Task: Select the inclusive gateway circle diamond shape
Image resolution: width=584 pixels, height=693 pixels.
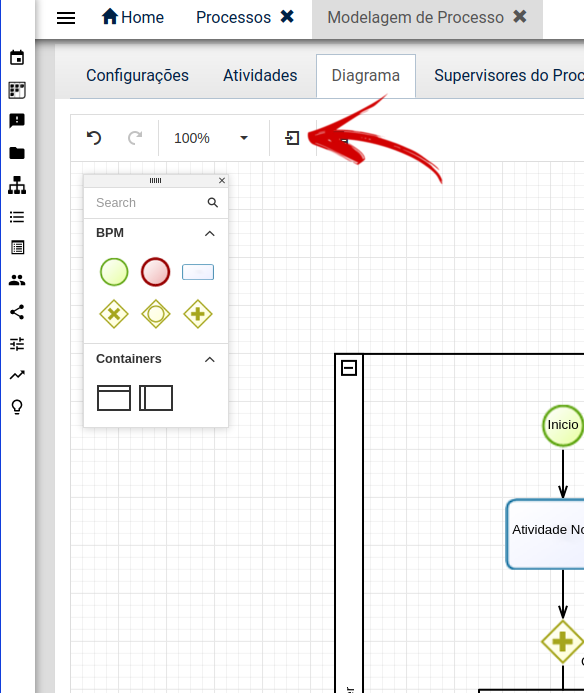Action: tap(156, 314)
